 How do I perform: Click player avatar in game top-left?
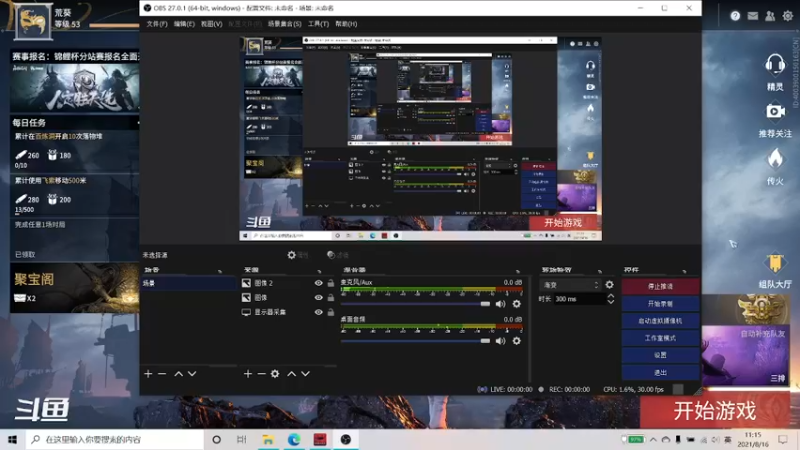(x=33, y=21)
